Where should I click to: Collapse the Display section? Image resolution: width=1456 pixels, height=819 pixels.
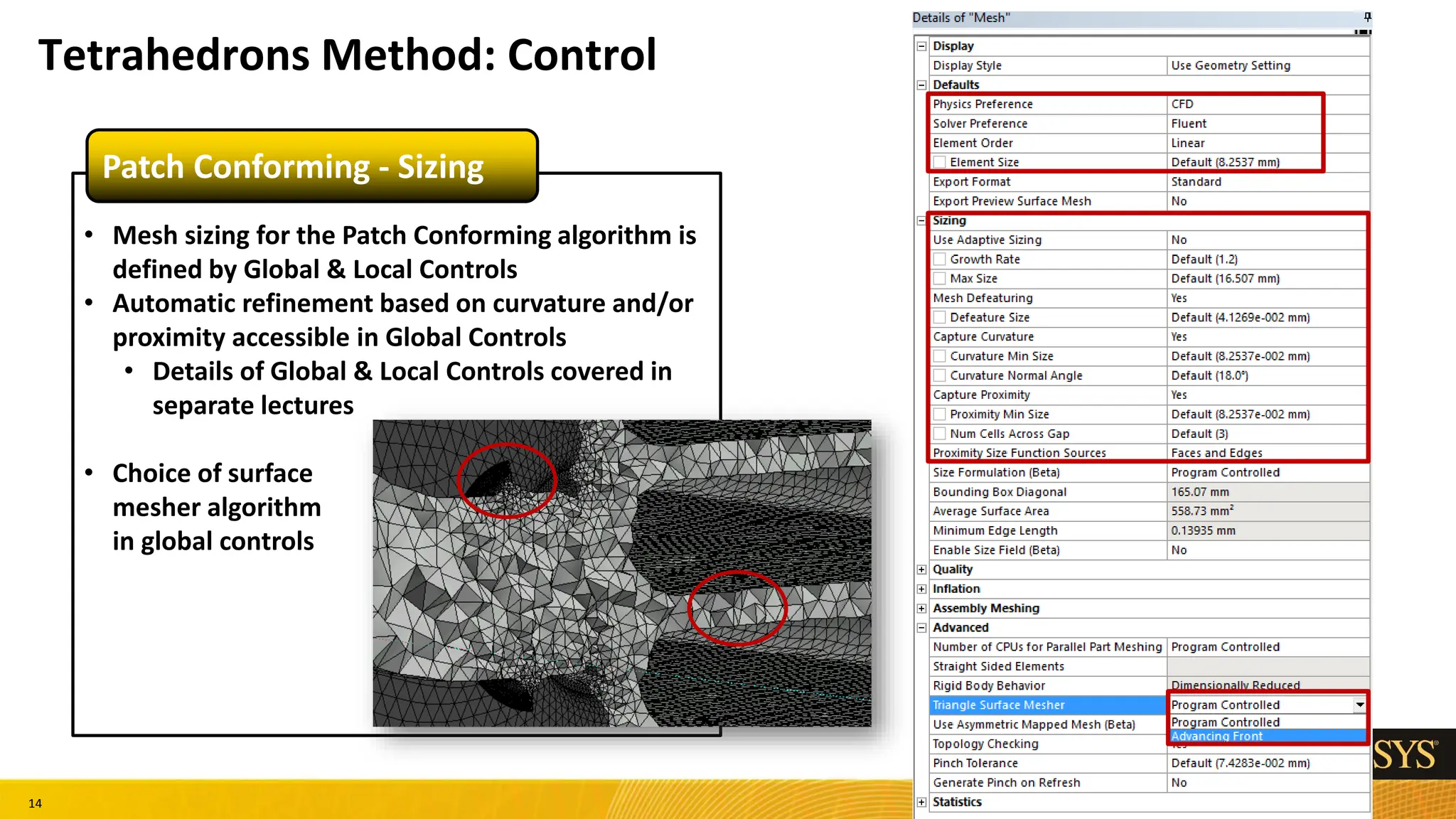(921, 46)
